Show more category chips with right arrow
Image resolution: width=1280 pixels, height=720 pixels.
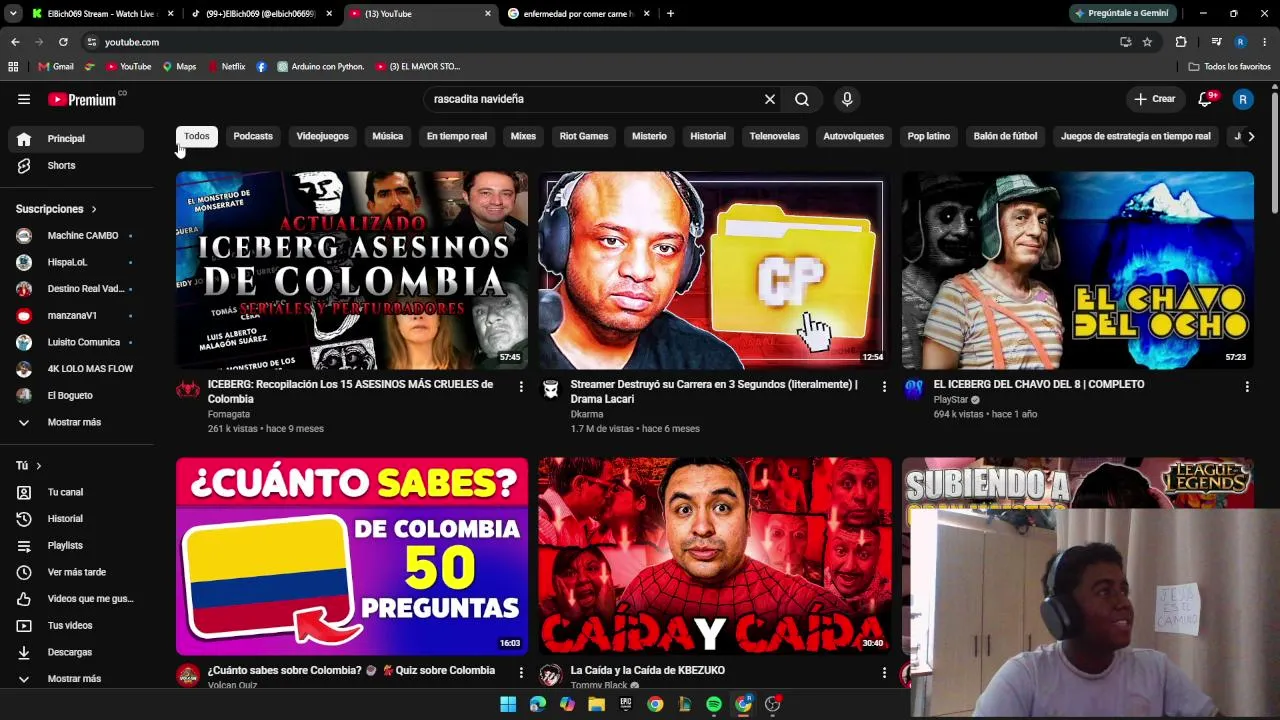(1250, 136)
